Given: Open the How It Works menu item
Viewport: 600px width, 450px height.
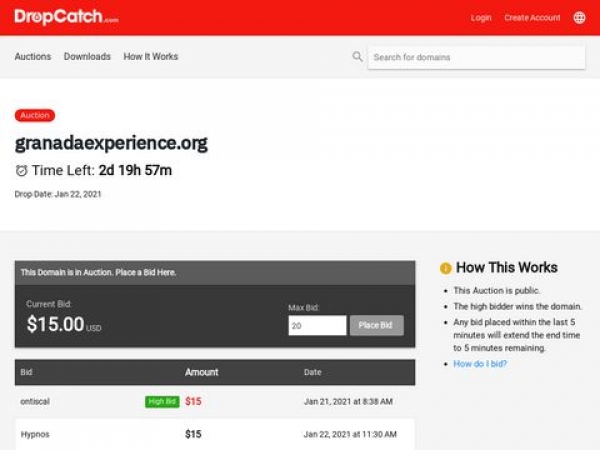Looking at the screenshot, I should click(151, 57).
